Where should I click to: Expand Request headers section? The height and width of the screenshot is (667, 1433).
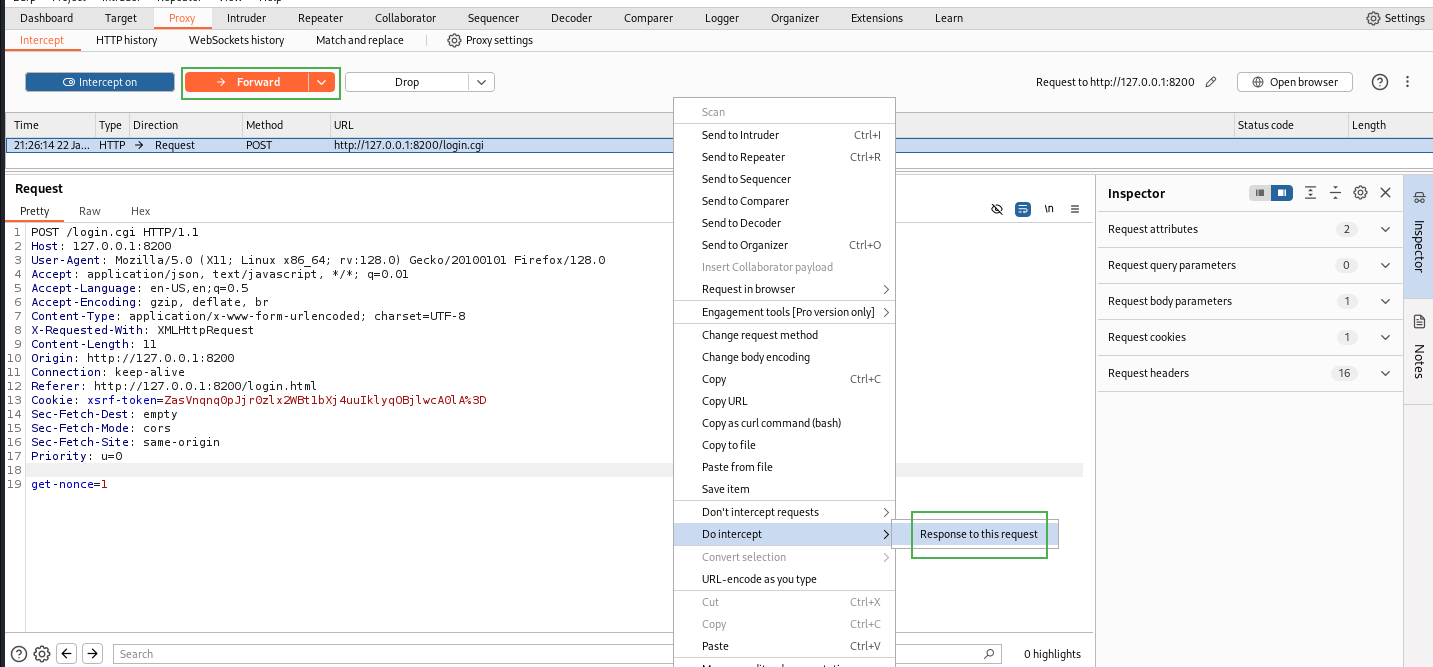tap(1250, 373)
